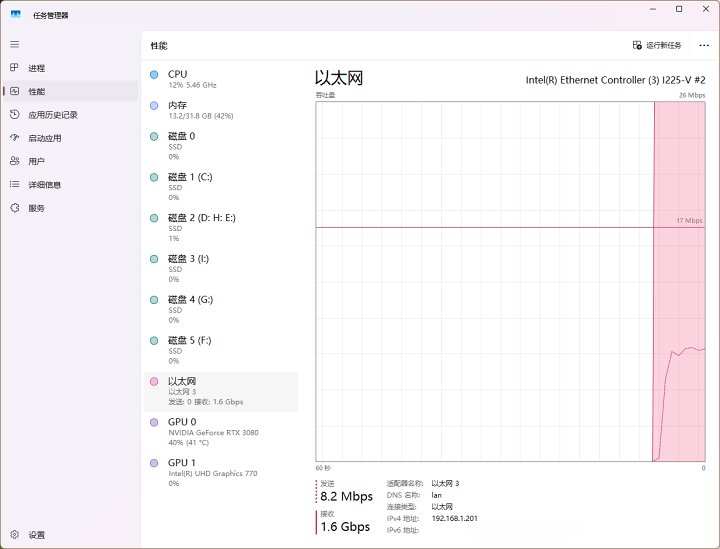The height and width of the screenshot is (549, 720).
Task: Select GPU 1 Intel UHD Graphics entry
Action: [x=221, y=472]
